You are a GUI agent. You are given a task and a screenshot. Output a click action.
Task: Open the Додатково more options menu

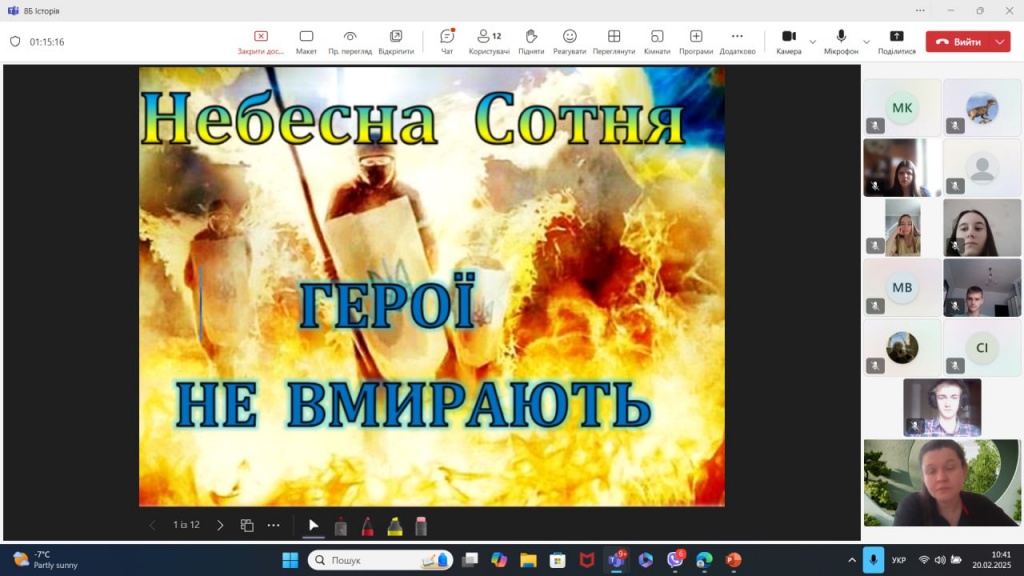[x=737, y=41]
